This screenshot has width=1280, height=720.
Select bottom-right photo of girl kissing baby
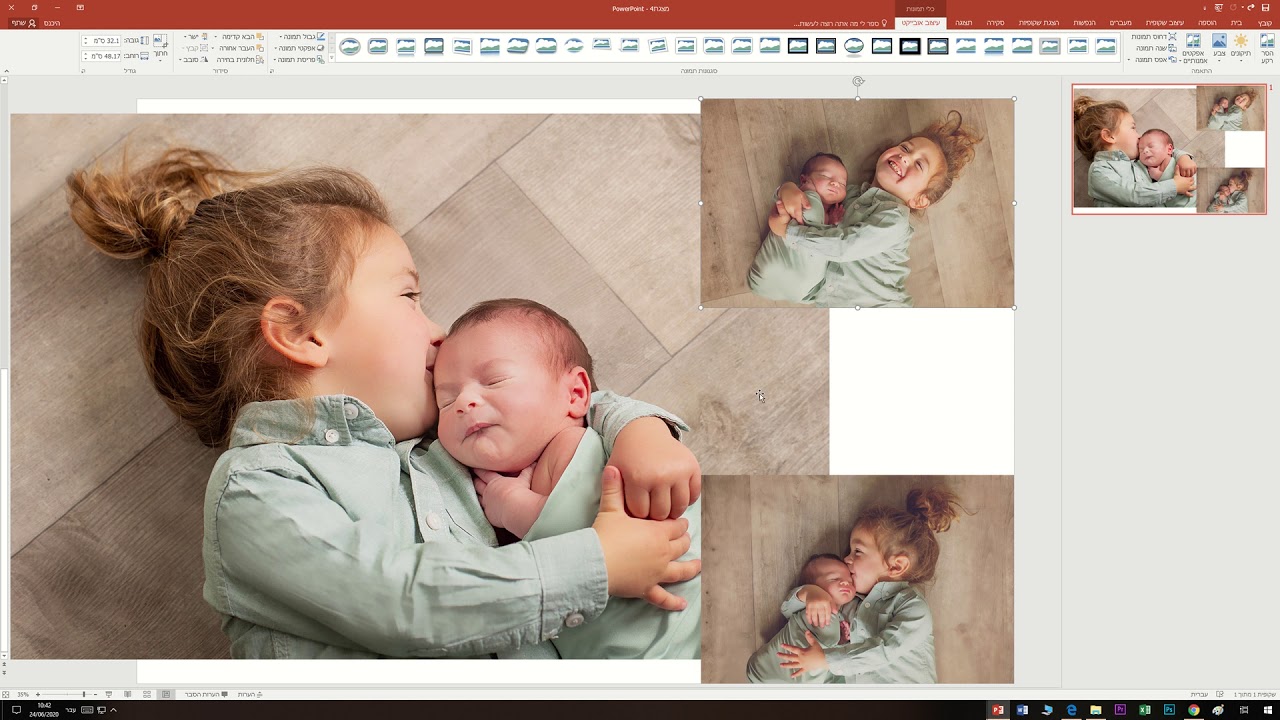pyautogui.click(x=857, y=579)
